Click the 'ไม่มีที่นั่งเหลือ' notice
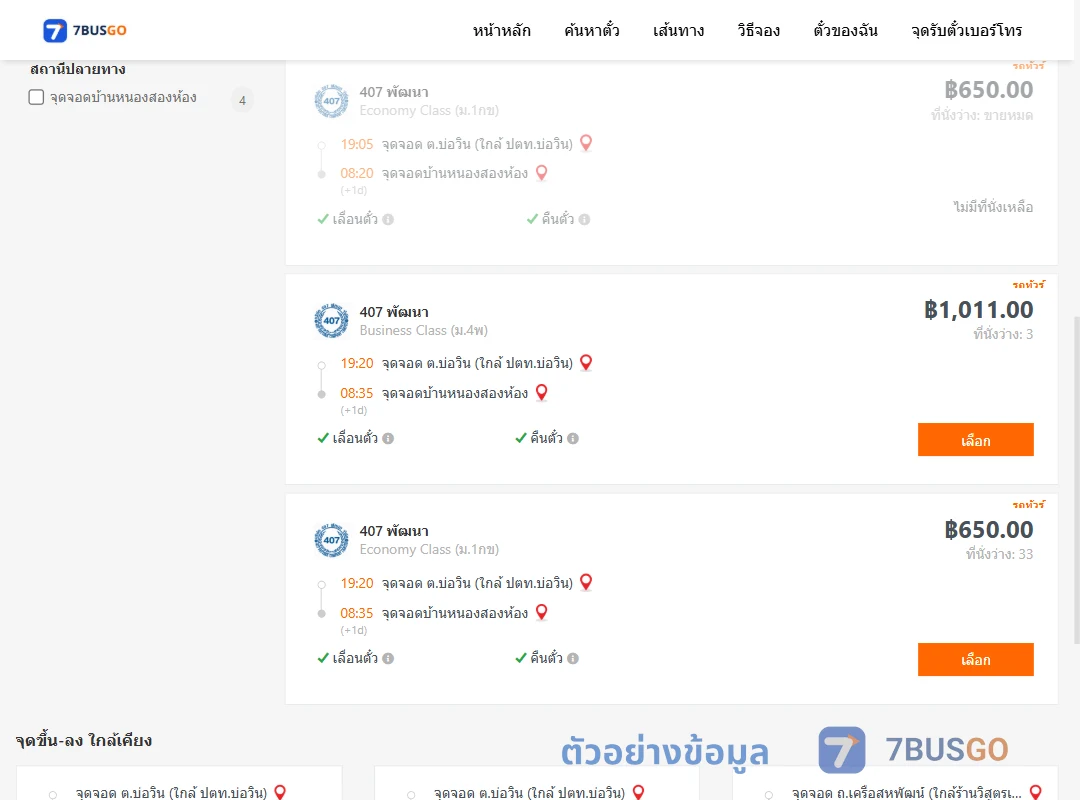Screen dimensions: 1080x800 (993, 207)
